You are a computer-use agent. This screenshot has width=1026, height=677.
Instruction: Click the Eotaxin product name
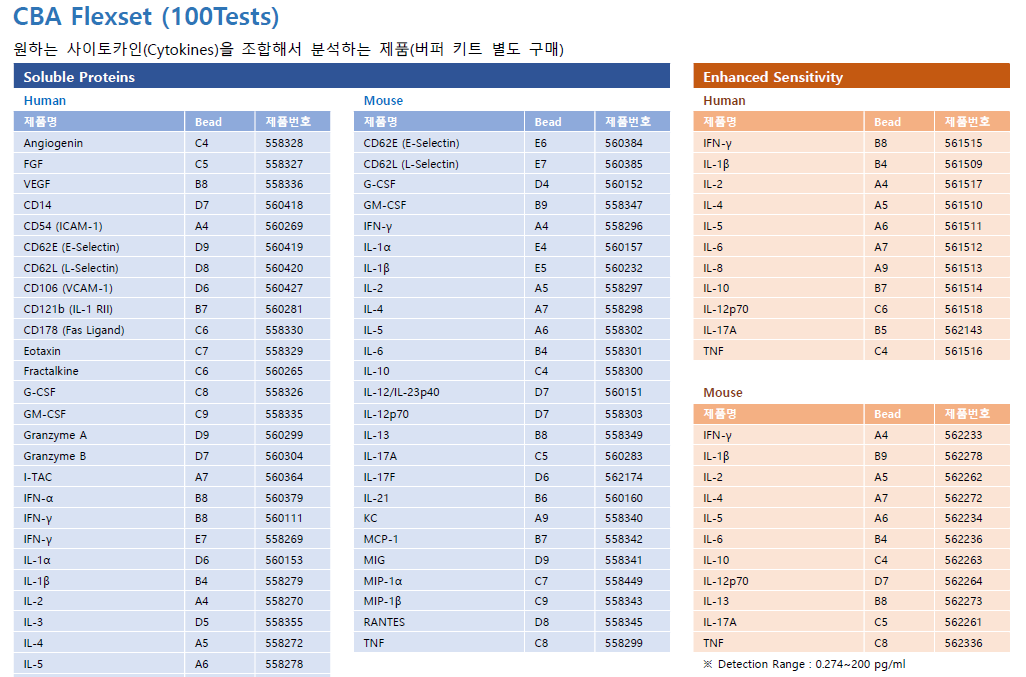coord(42,351)
